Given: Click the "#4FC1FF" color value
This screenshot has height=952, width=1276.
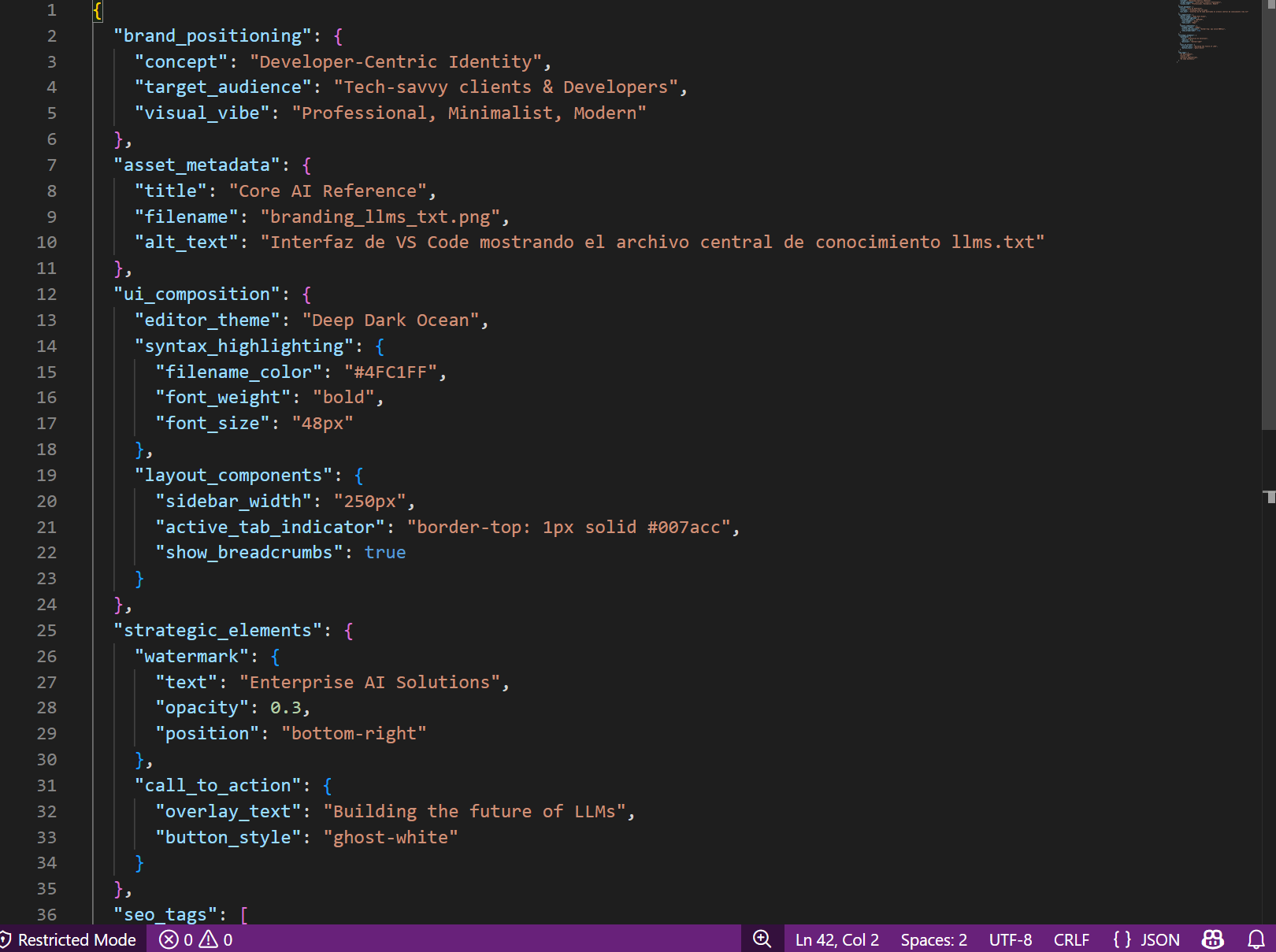Looking at the screenshot, I should pos(391,372).
